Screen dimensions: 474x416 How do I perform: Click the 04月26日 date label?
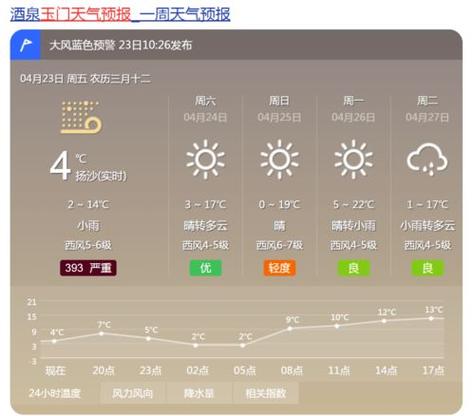(353, 117)
